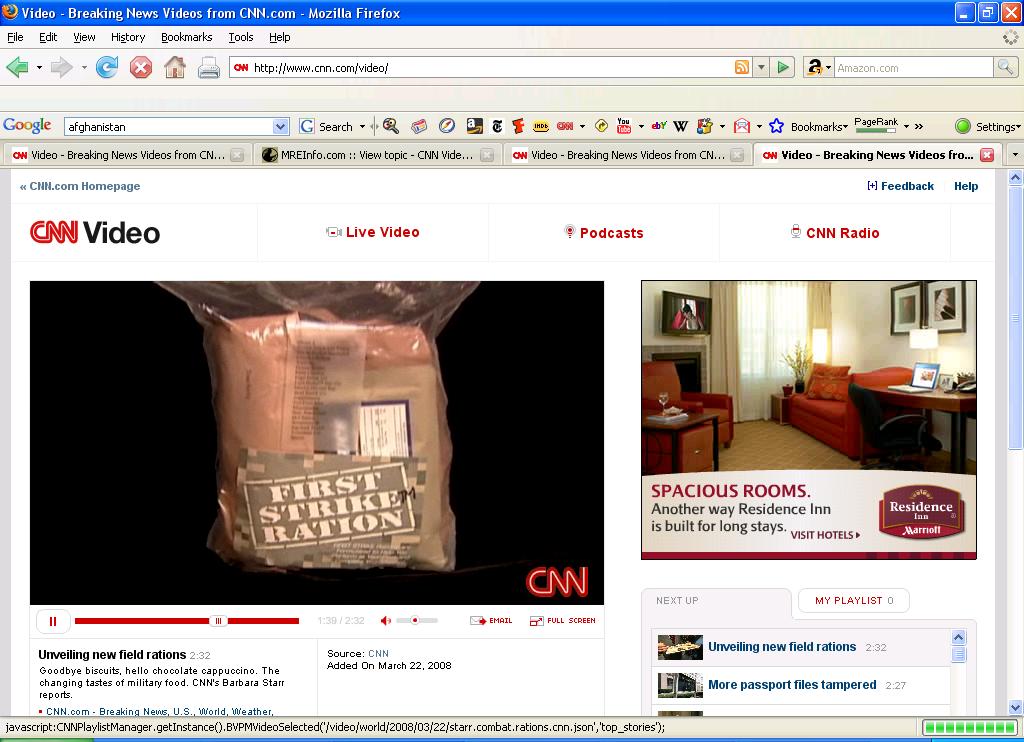Screen dimensions: 1024x742
Task: Toggle Full Screen video mode
Action: tap(562, 621)
